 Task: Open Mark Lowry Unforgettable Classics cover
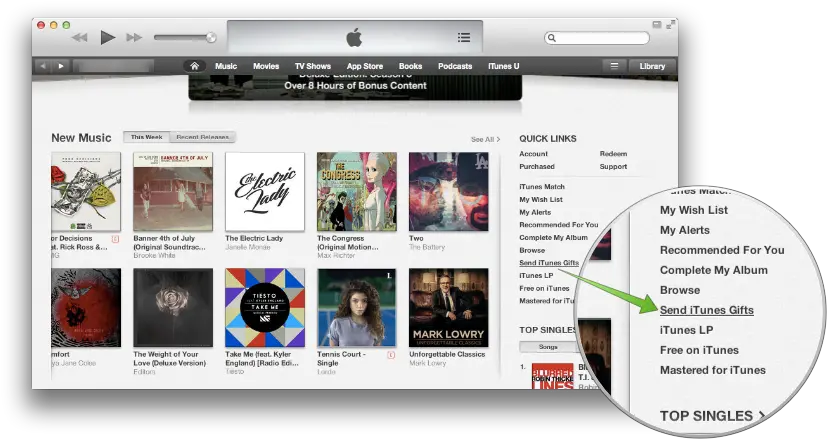[x=449, y=308]
